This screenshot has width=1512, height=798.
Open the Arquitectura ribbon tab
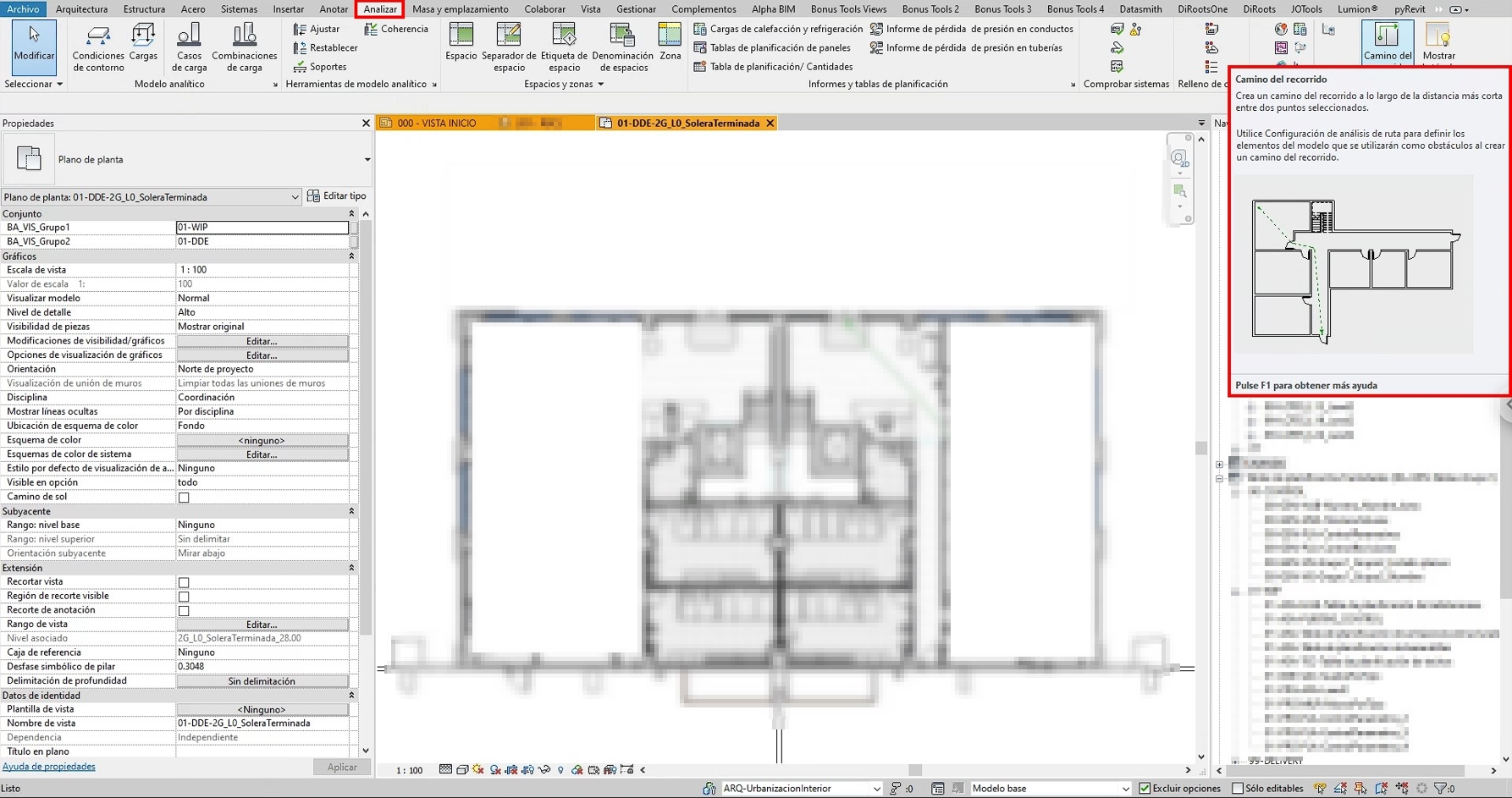81,9
